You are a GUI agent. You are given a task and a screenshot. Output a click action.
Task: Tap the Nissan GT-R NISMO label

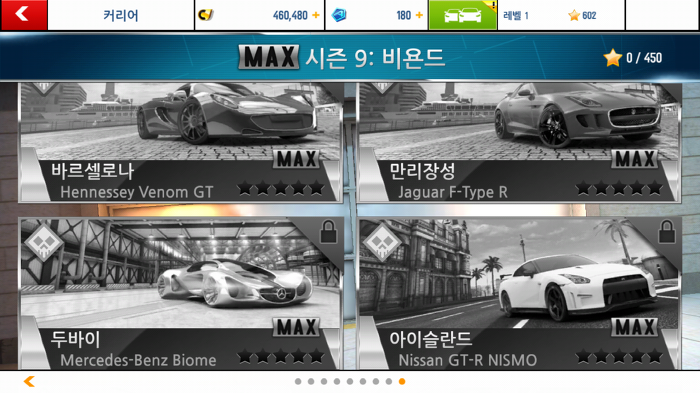[x=467, y=360]
